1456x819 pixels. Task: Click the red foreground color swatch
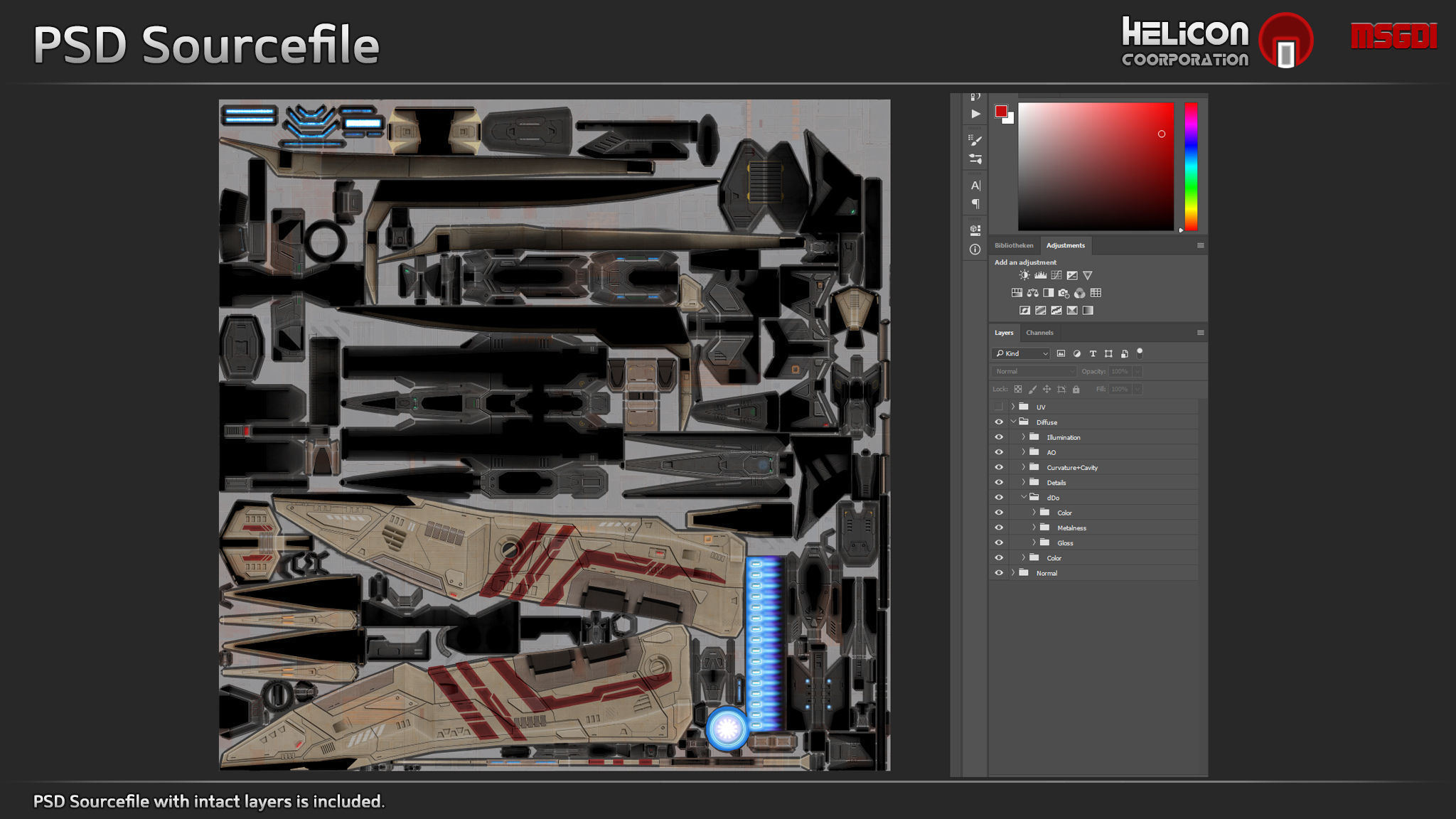click(1001, 111)
